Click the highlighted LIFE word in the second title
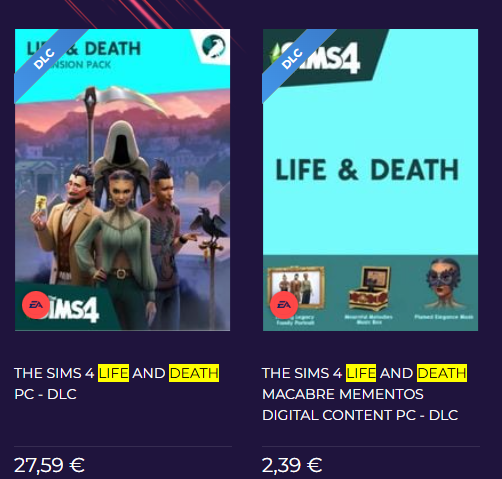The image size is (502, 479). pos(361,373)
